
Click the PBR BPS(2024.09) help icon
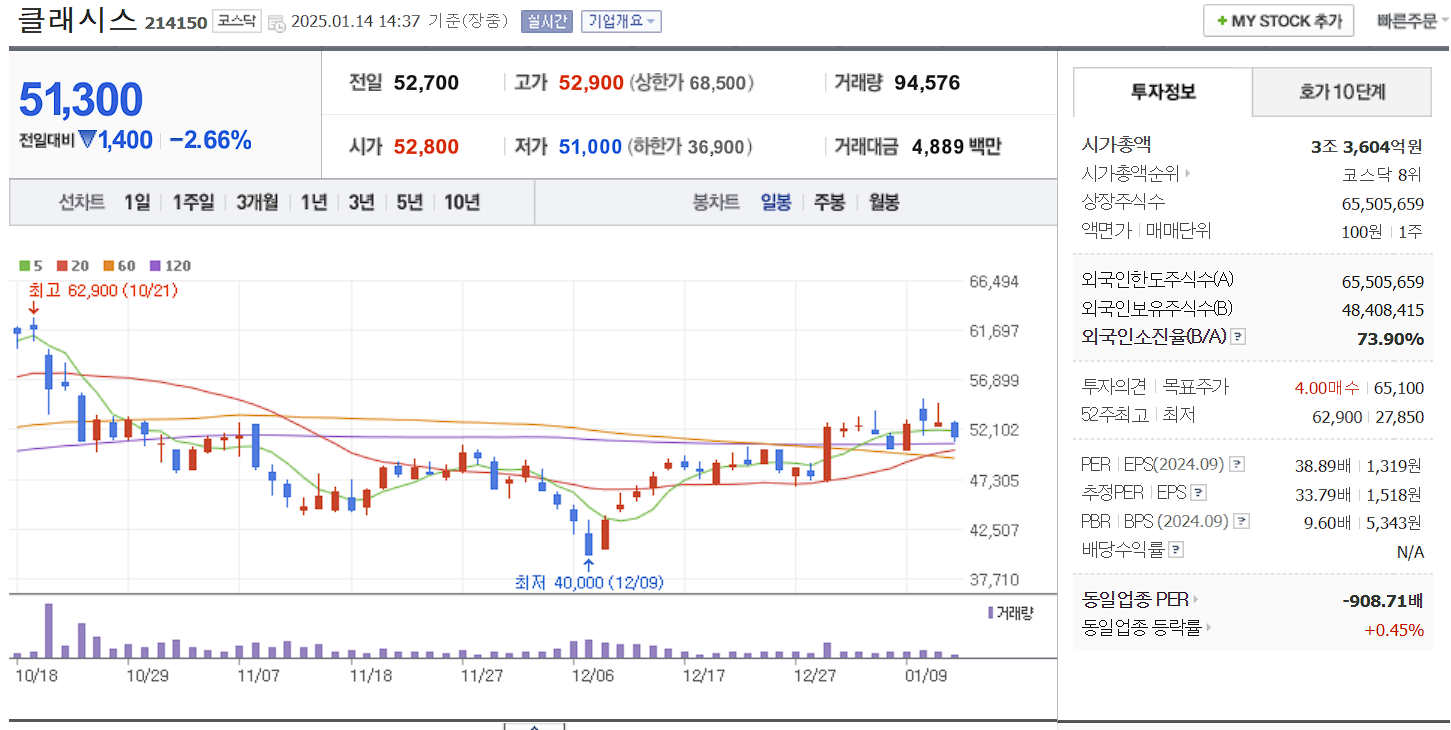pos(1240,520)
